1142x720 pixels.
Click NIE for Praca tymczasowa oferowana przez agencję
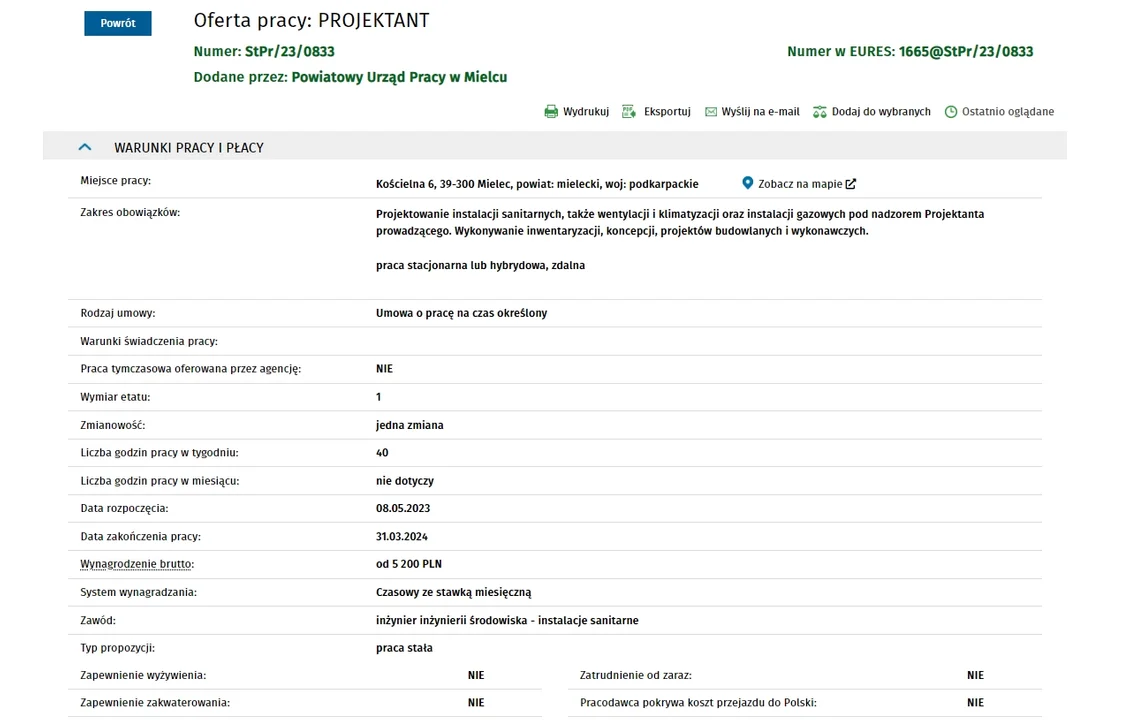pos(384,369)
